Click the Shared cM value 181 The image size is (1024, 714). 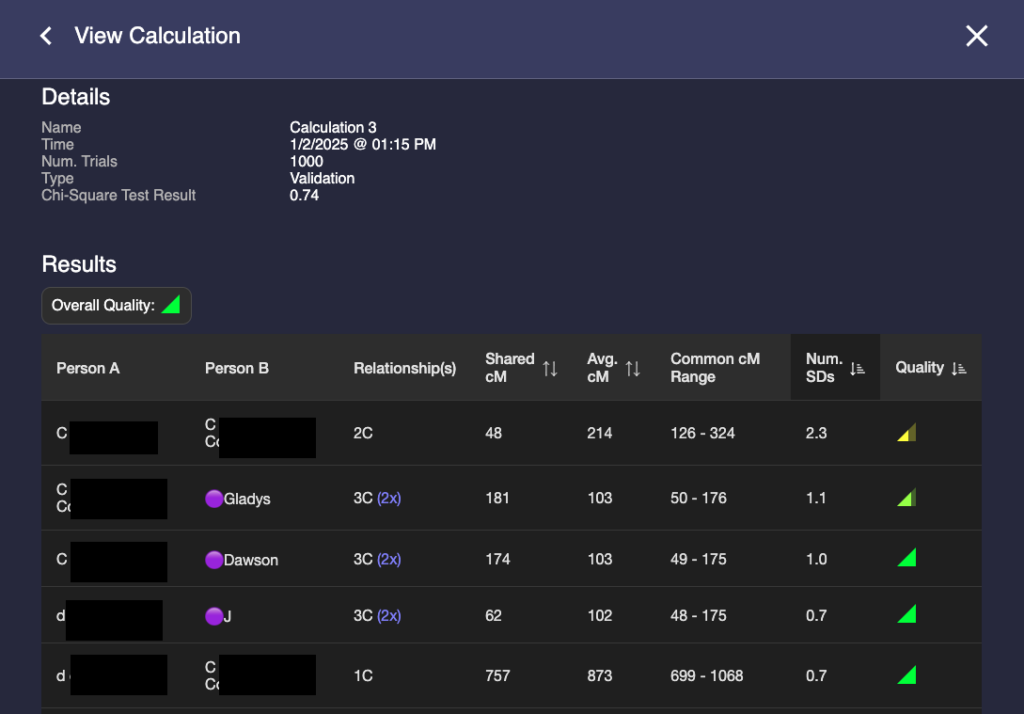tap(498, 498)
